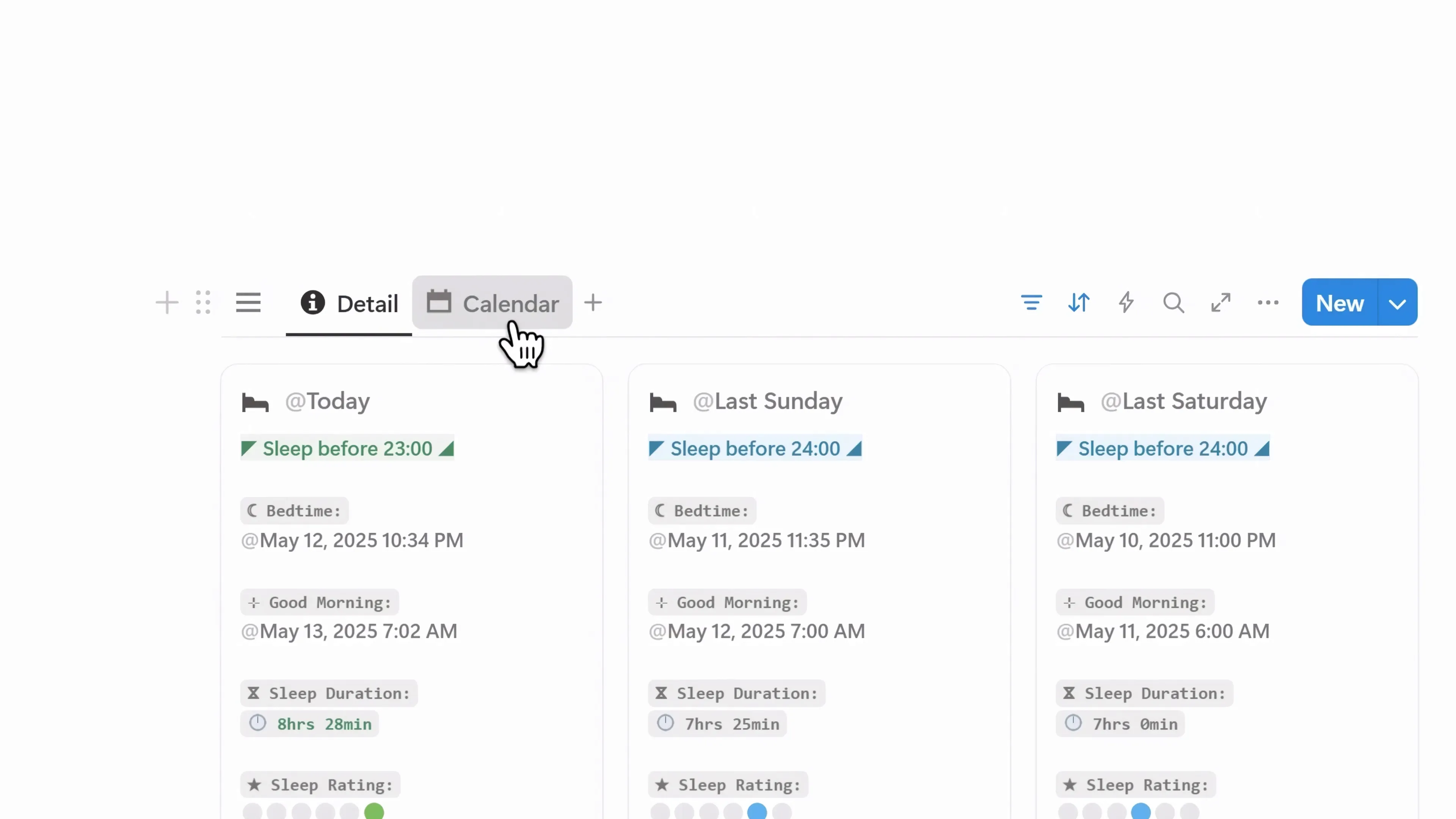Click blue rating dot on Last Saturday card

click(x=1141, y=812)
